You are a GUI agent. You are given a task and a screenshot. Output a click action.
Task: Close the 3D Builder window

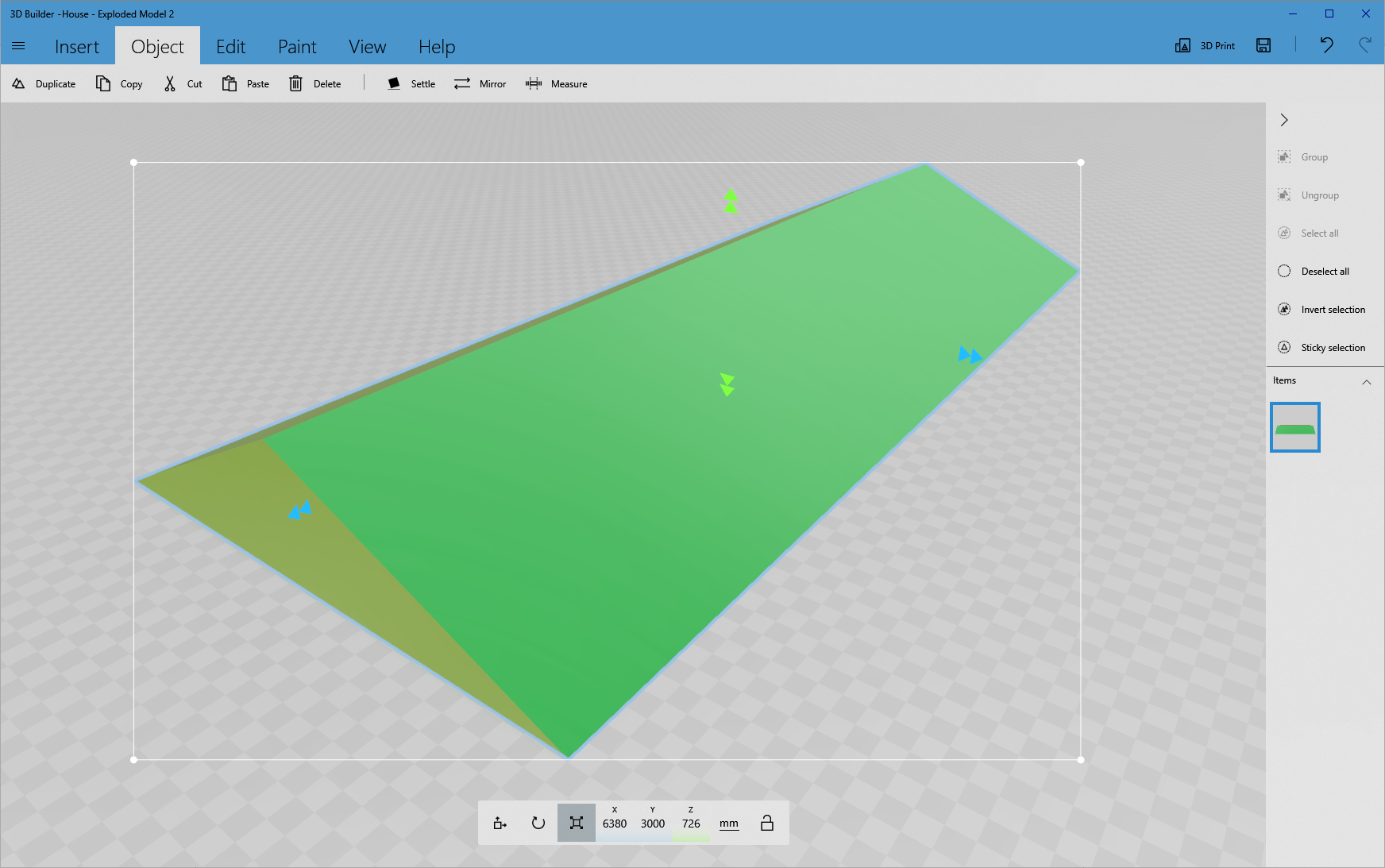[x=1366, y=14]
